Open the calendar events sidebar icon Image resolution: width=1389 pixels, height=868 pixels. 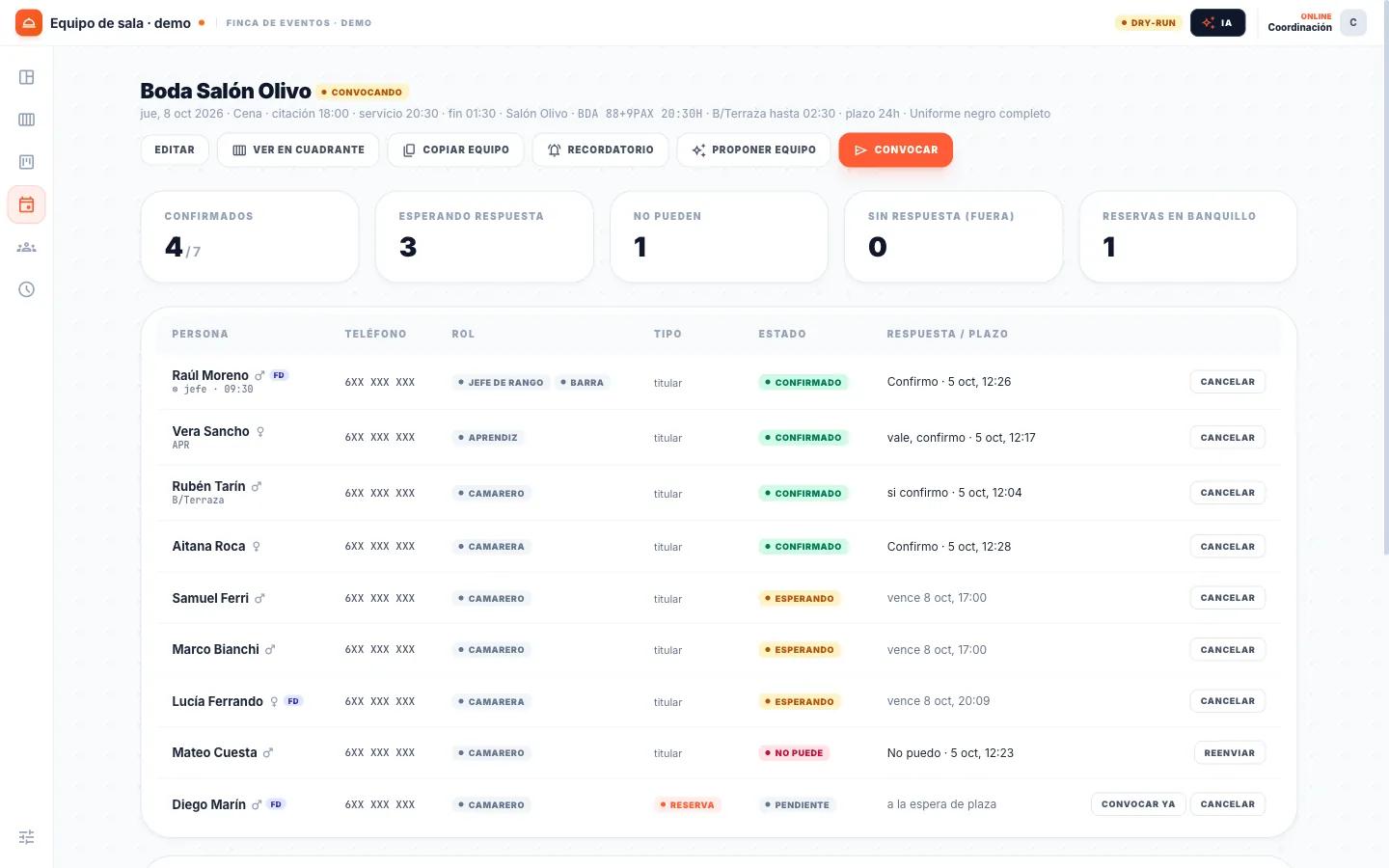pos(27,204)
